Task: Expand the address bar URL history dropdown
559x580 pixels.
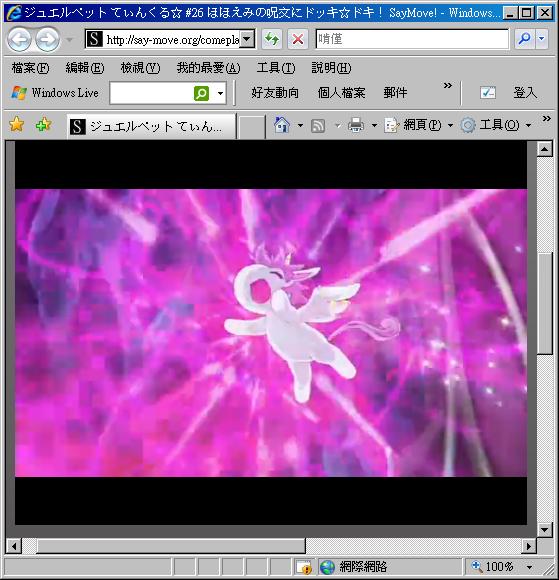Action: pos(247,39)
